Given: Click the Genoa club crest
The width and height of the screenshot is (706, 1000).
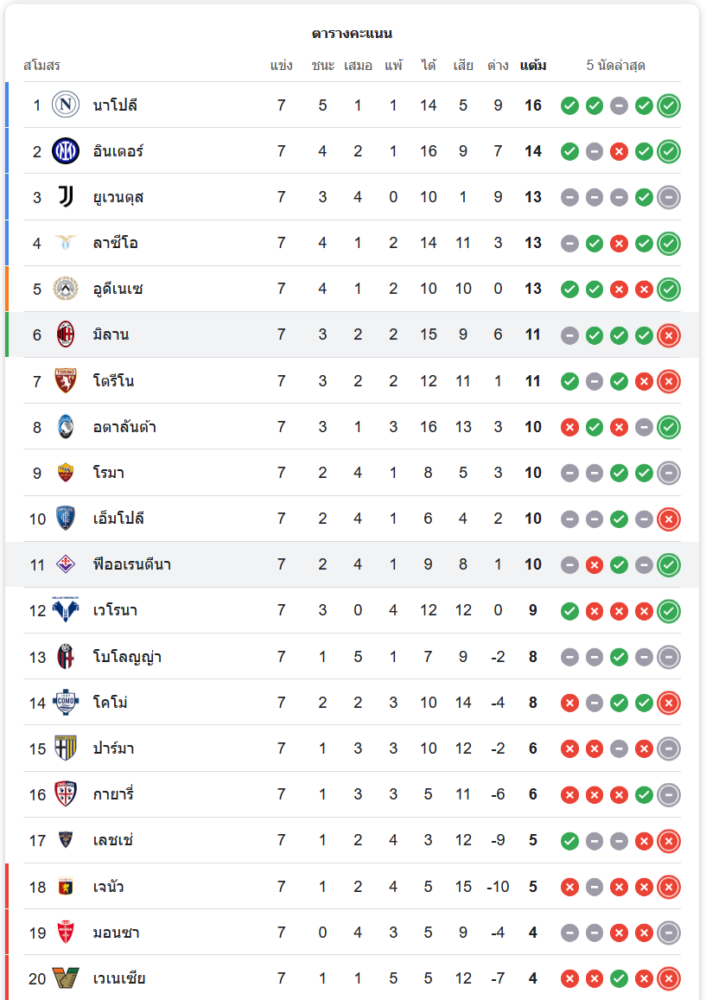Looking at the screenshot, I should [x=66, y=887].
